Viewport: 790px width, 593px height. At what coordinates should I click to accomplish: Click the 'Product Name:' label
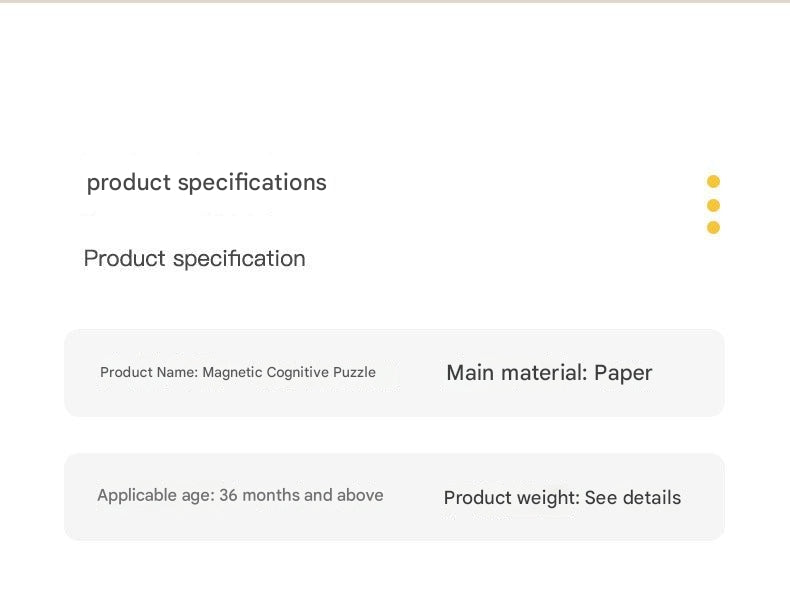pos(149,372)
